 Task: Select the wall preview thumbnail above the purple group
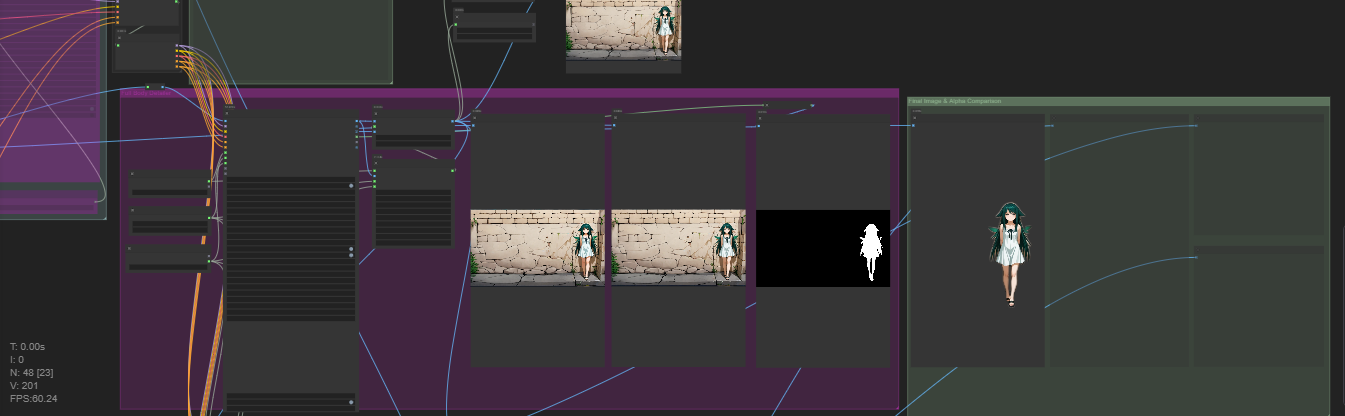click(623, 29)
